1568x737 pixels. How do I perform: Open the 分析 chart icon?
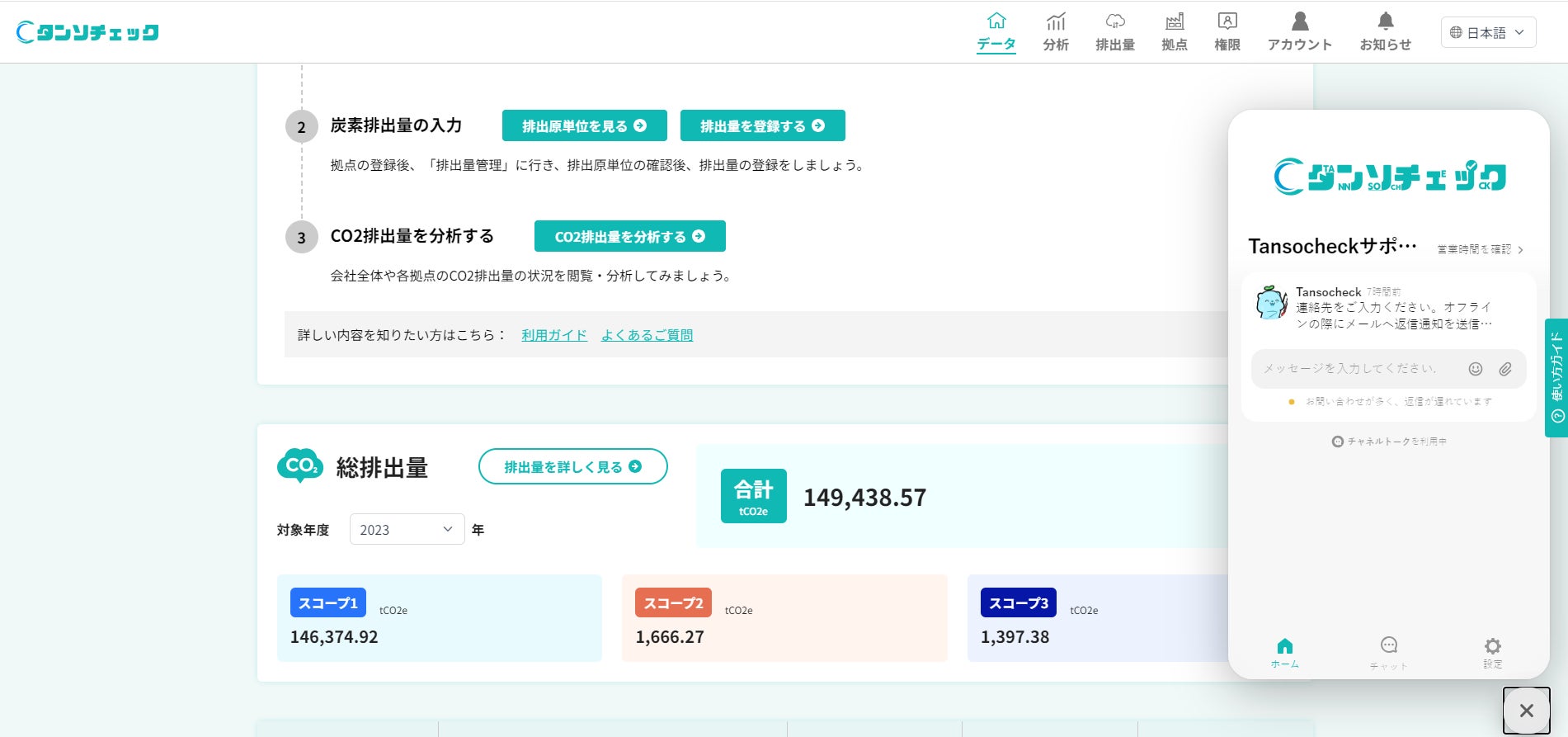[1056, 21]
